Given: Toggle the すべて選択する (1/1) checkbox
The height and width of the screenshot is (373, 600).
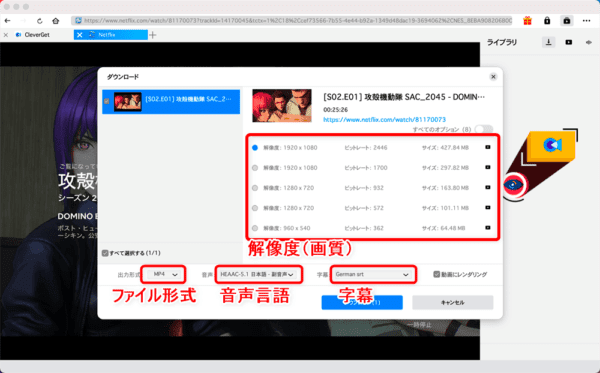Looking at the screenshot, I should (105, 253).
